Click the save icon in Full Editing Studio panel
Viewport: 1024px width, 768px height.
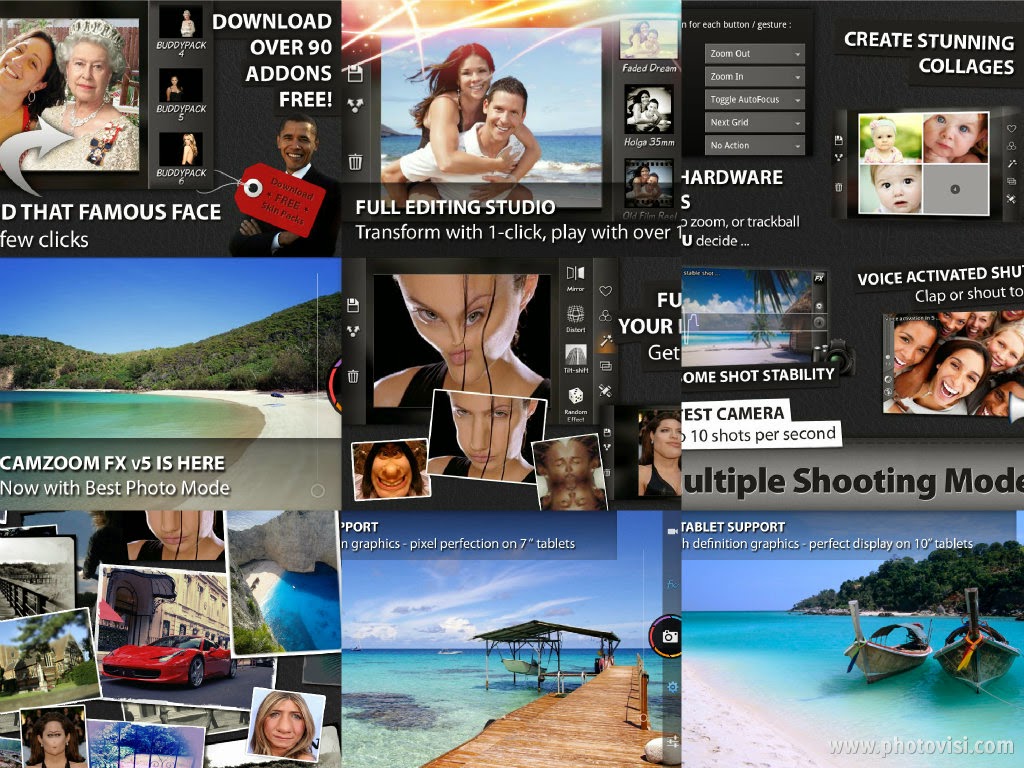point(355,74)
